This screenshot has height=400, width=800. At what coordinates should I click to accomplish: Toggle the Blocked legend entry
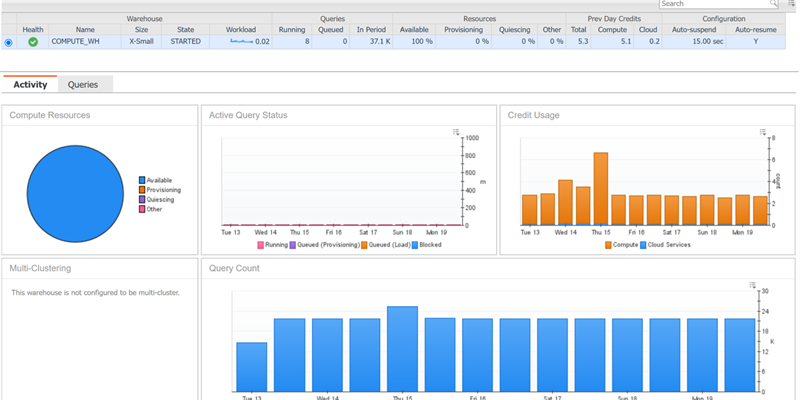427,245
